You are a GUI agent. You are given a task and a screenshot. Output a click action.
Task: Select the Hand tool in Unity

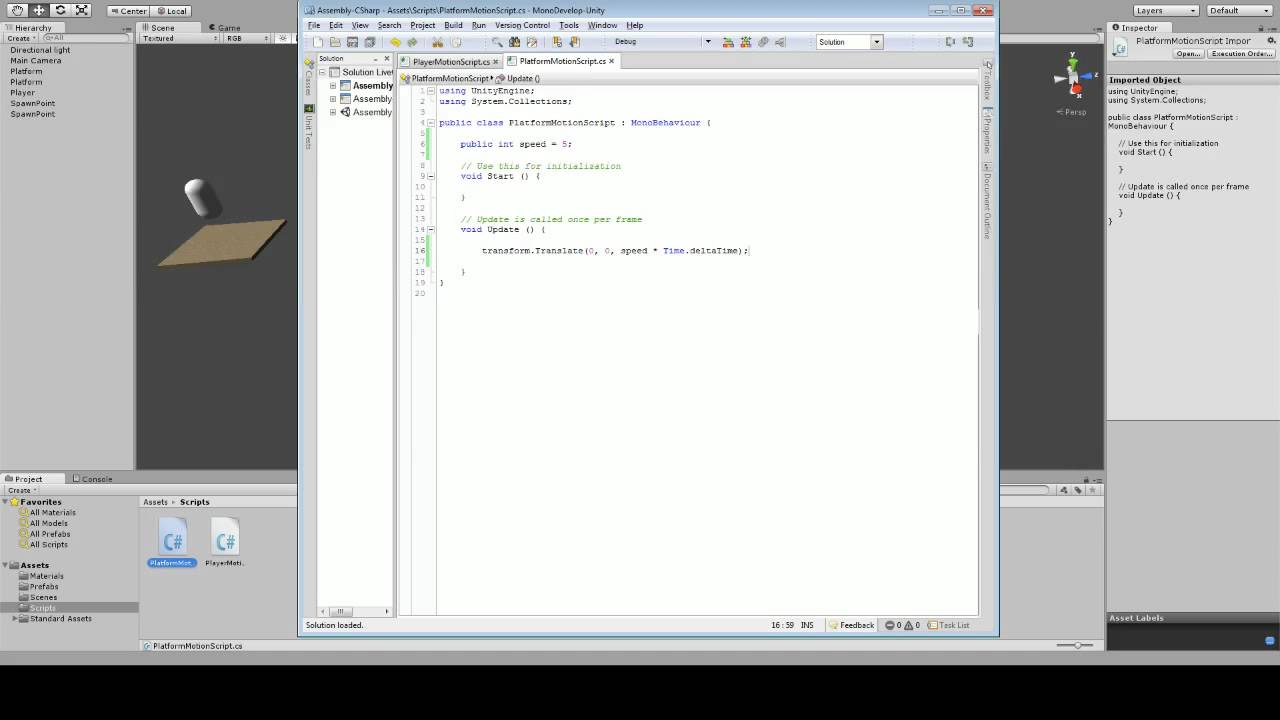18,10
